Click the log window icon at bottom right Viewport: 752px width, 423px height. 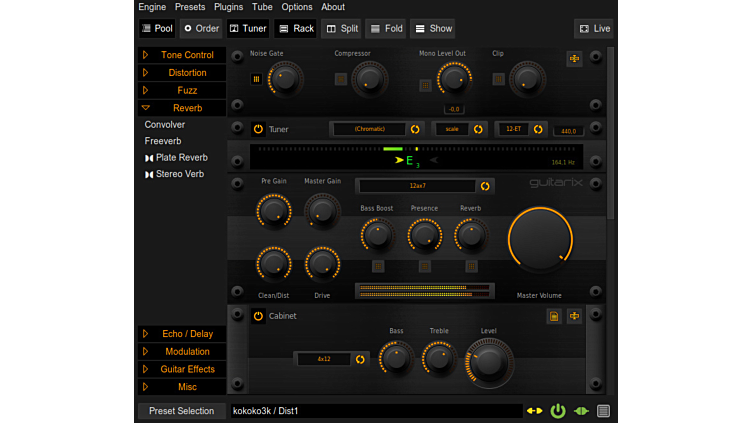[603, 411]
